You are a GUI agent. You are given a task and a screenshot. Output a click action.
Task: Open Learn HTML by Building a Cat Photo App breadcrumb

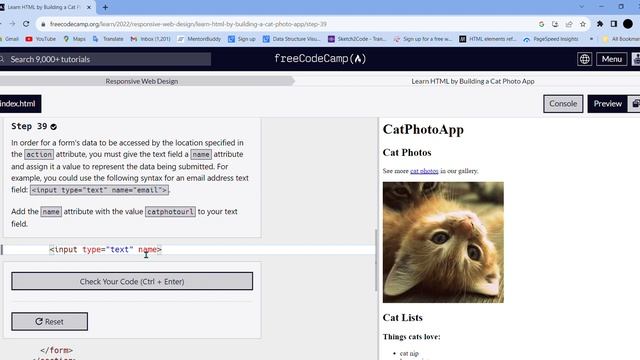(x=473, y=81)
